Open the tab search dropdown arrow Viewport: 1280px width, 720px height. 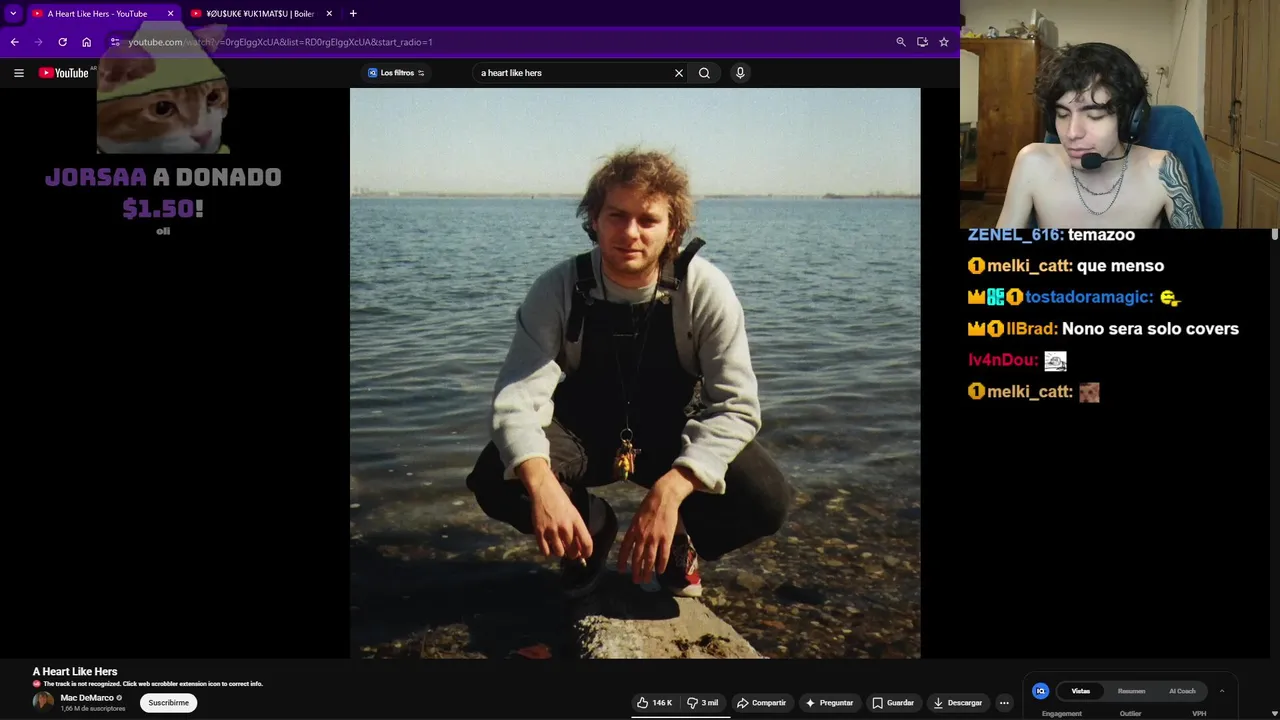(13, 13)
